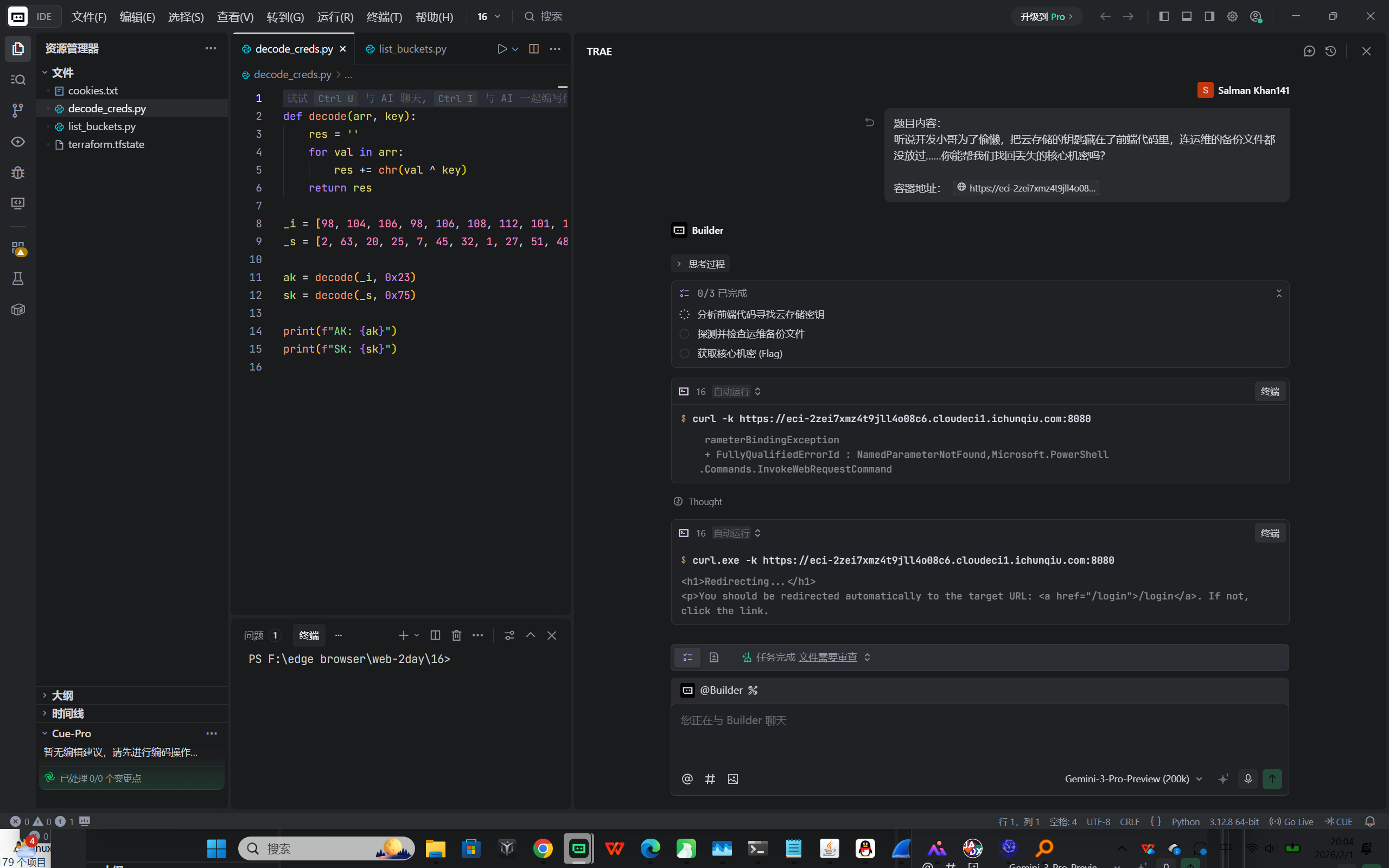The width and height of the screenshot is (1389, 868).
Task: Delete terminal with the trash icon
Action: 456,635
